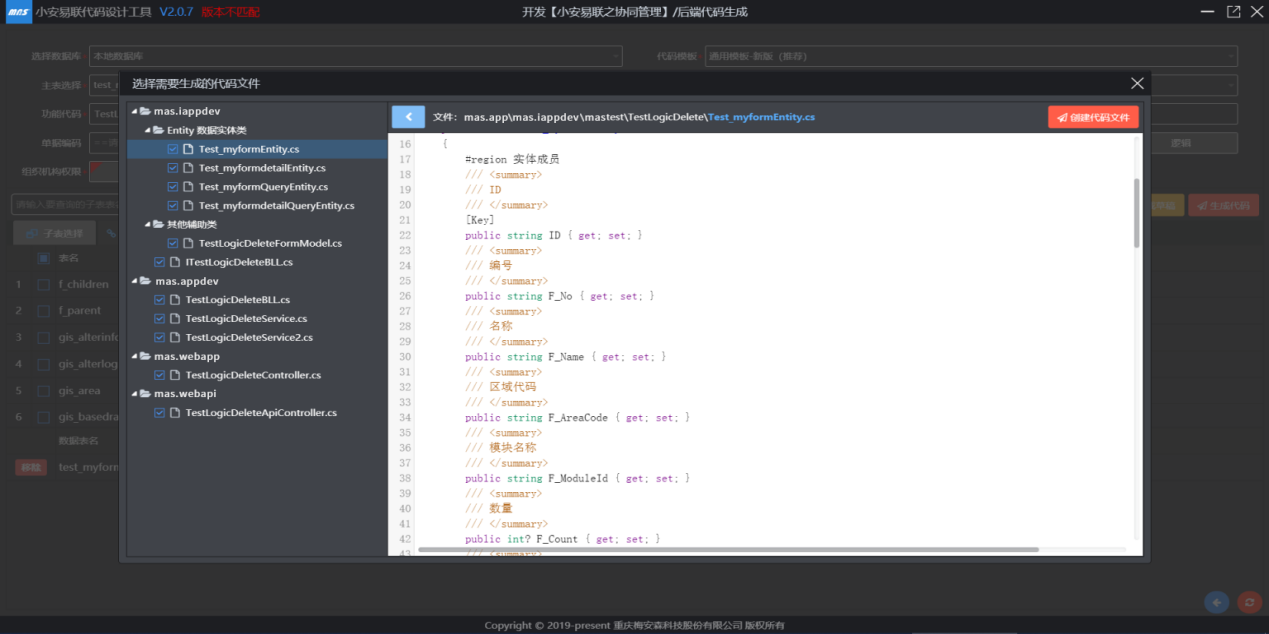Click the MAS app logo in title bar
This screenshot has height=634, width=1269.
click(x=17, y=12)
